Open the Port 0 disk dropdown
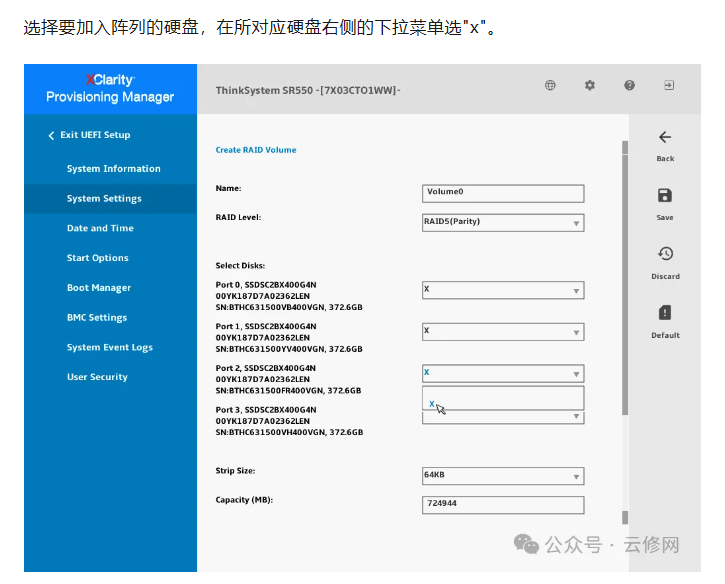 pyautogui.click(x=503, y=290)
